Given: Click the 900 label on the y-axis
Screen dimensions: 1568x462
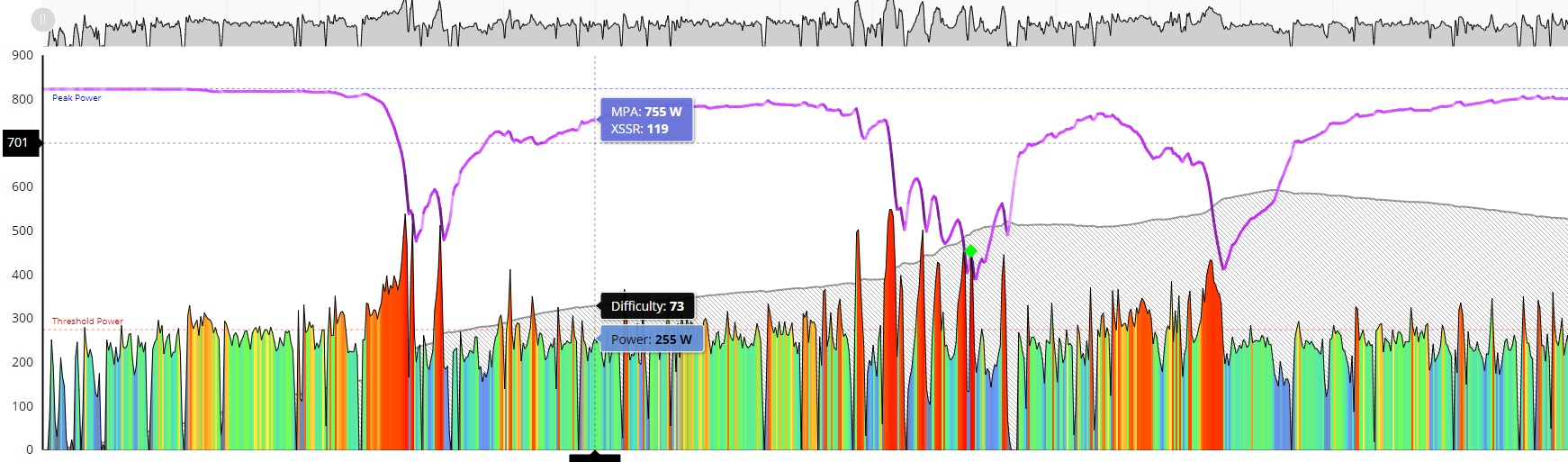Looking at the screenshot, I should click(23, 55).
